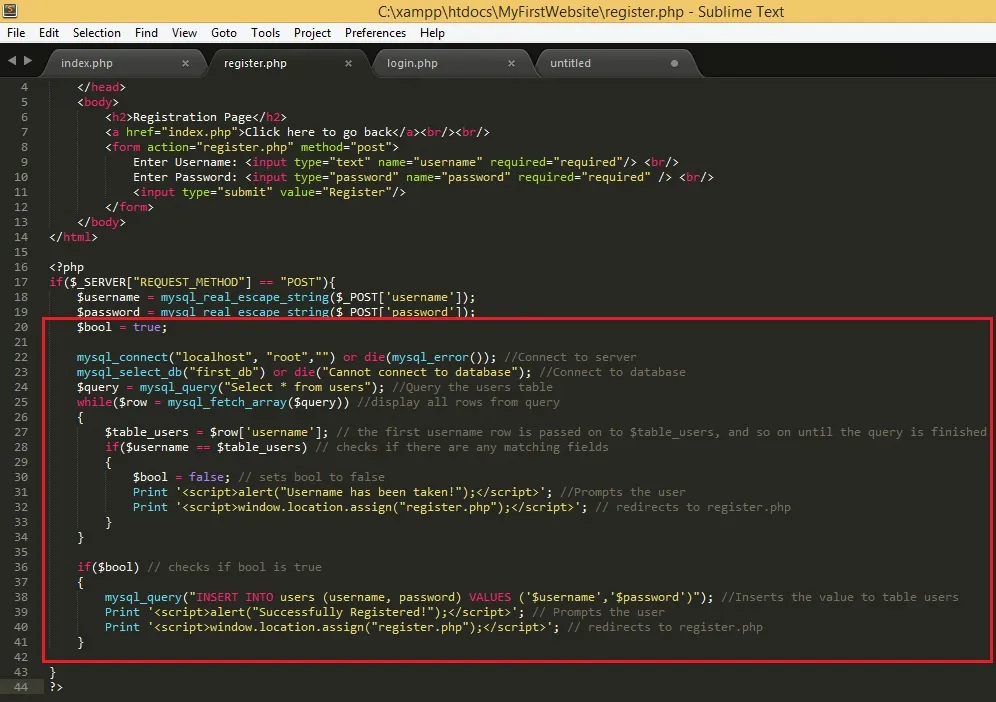Open the Project menu

(312, 33)
